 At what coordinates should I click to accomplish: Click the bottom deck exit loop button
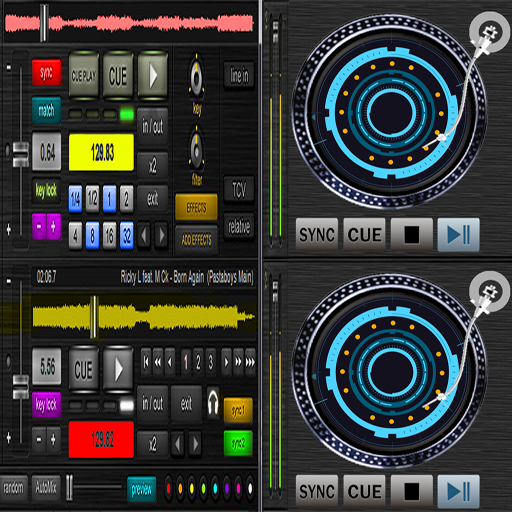tap(186, 404)
